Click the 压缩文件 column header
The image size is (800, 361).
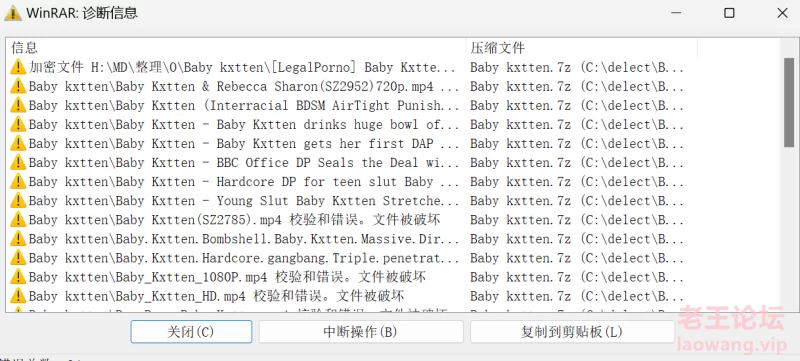[582, 48]
